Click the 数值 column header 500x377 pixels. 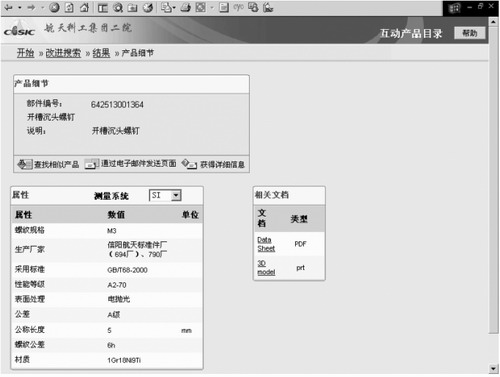(116, 215)
